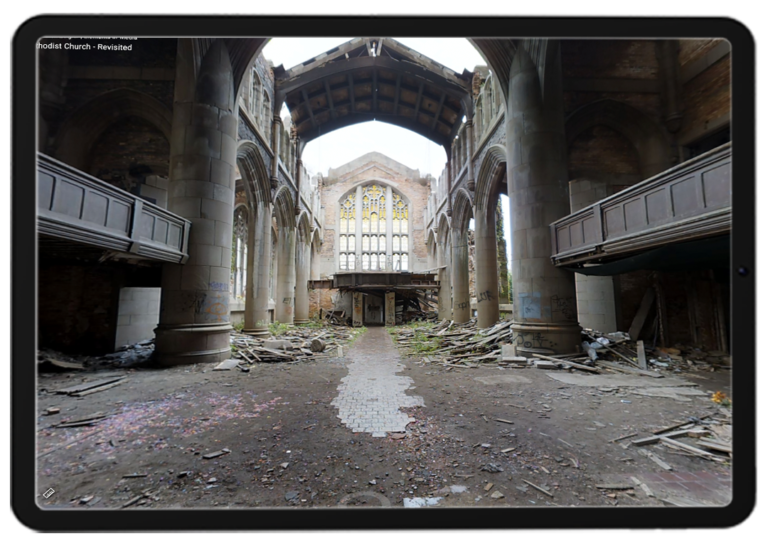Click the central doorway below the window
This screenshot has width=768, height=546.
(374, 308)
